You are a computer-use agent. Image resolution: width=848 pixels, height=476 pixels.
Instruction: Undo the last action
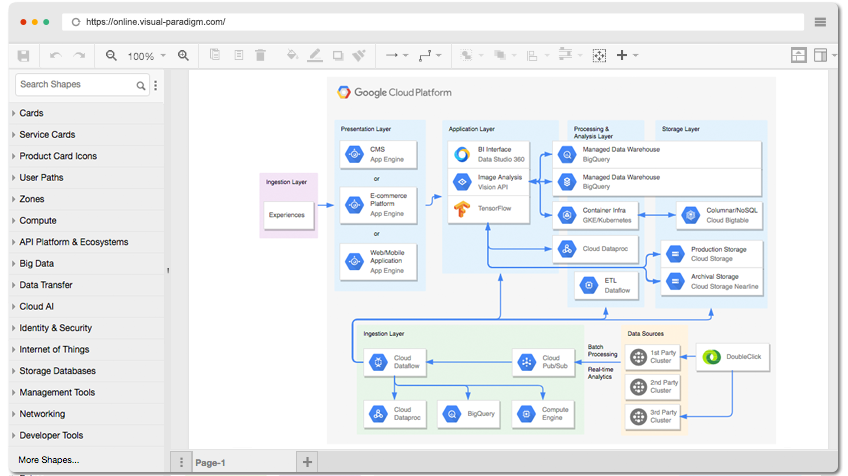[x=55, y=56]
